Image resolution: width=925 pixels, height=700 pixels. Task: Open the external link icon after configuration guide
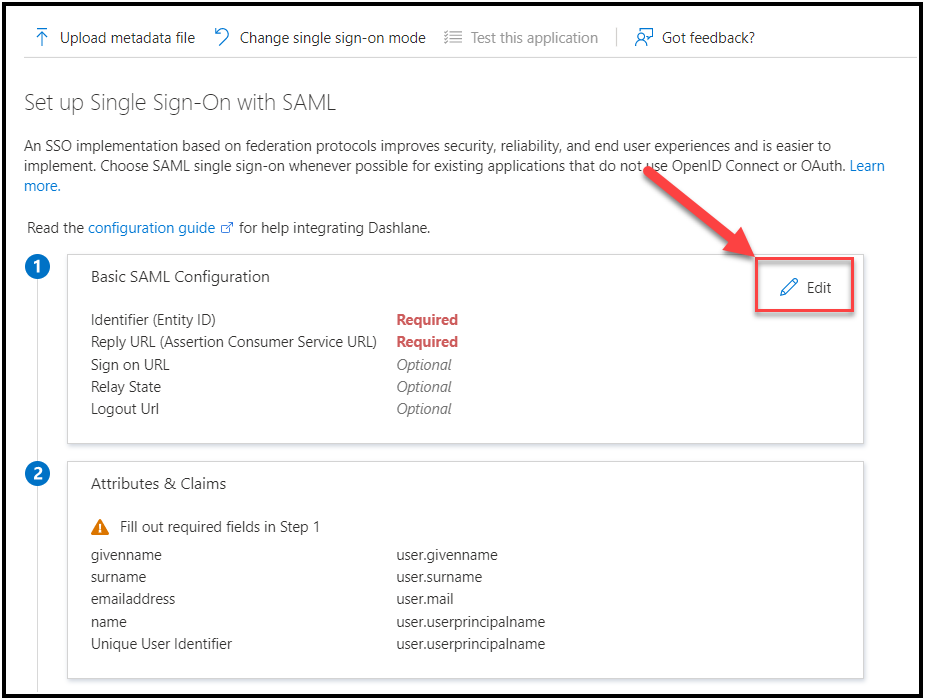click(227, 228)
